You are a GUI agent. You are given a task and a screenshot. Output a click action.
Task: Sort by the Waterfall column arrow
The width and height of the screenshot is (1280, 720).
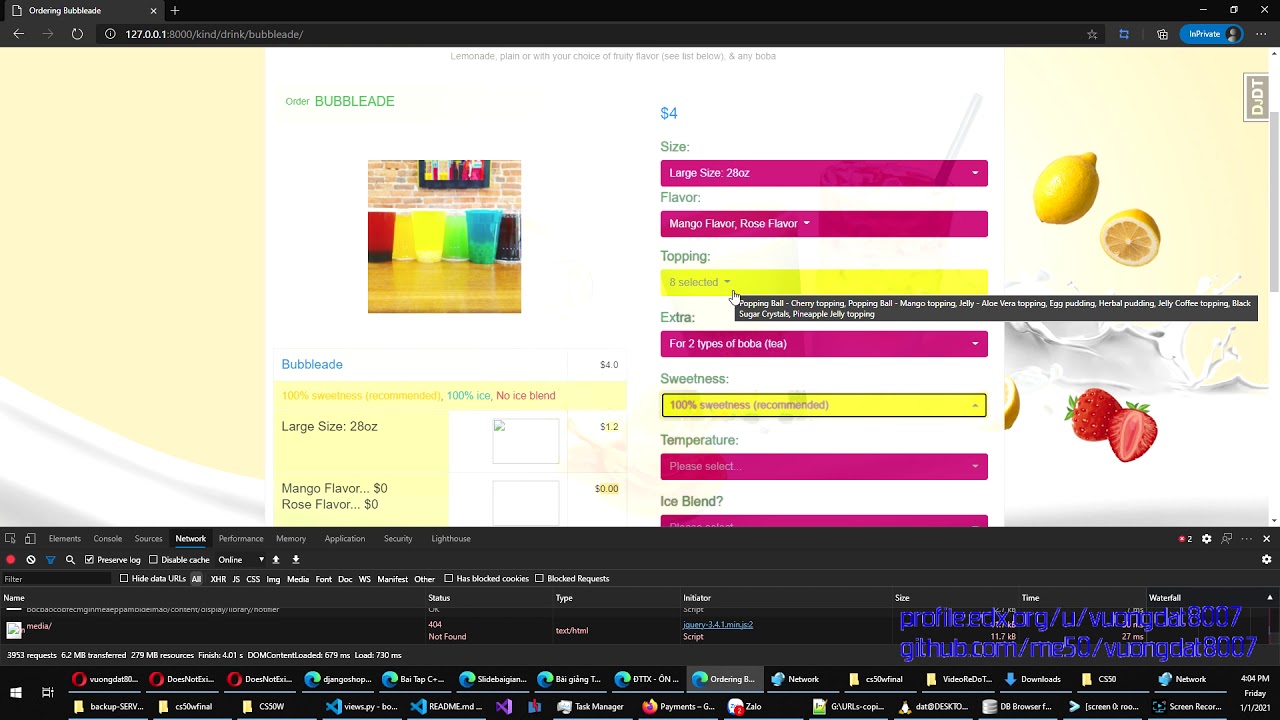point(1272,598)
